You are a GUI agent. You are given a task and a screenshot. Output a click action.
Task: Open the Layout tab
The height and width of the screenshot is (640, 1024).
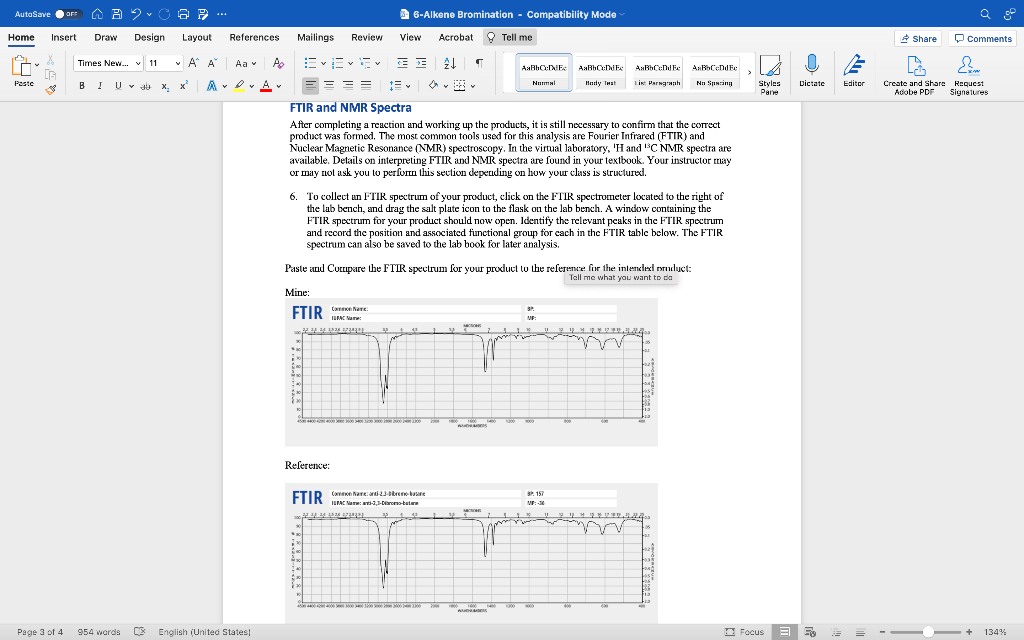tap(197, 37)
